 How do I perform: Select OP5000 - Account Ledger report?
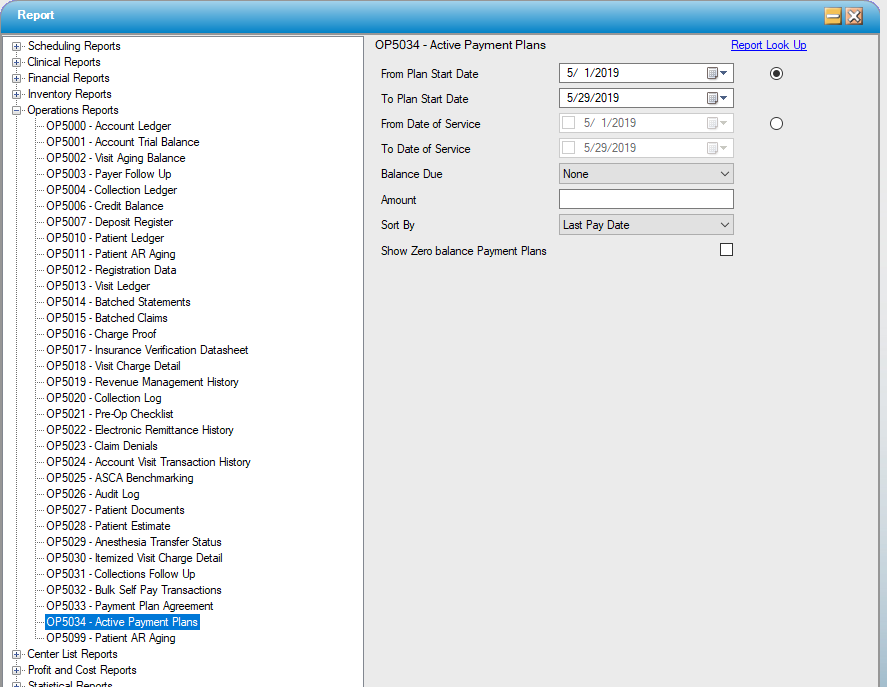[x=108, y=126]
